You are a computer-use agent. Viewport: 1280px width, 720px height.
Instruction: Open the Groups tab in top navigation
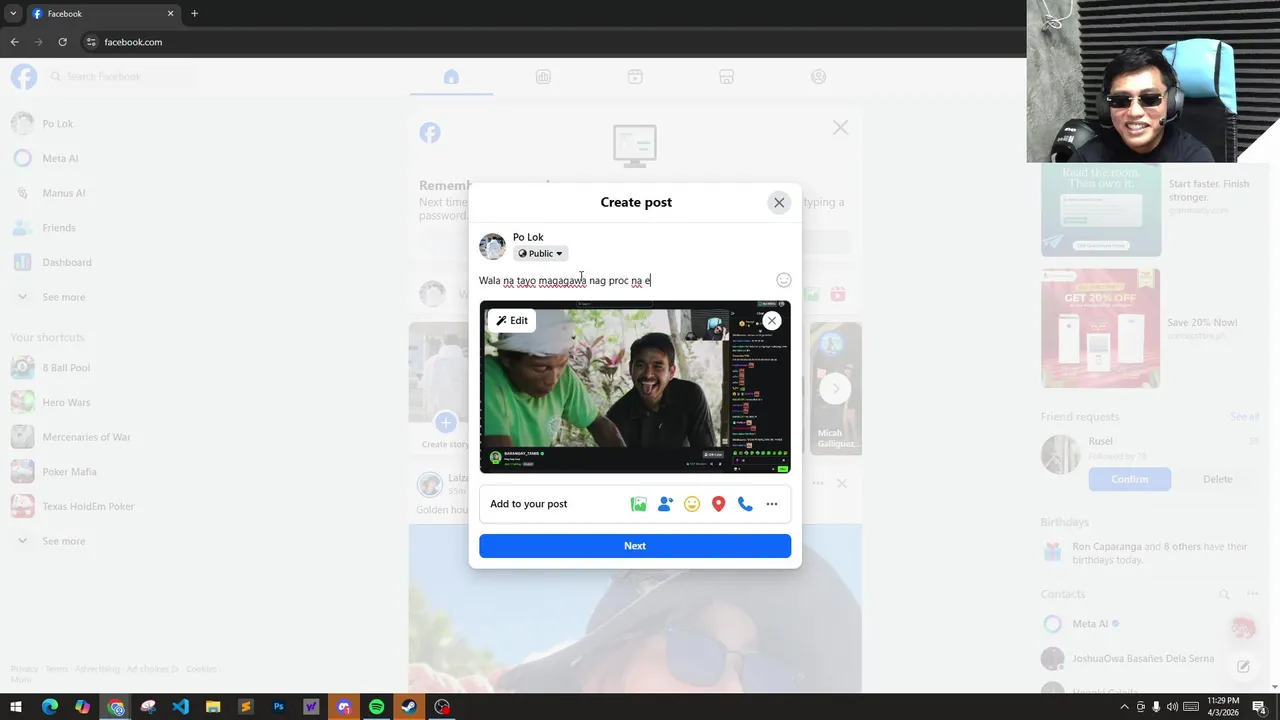819,77
